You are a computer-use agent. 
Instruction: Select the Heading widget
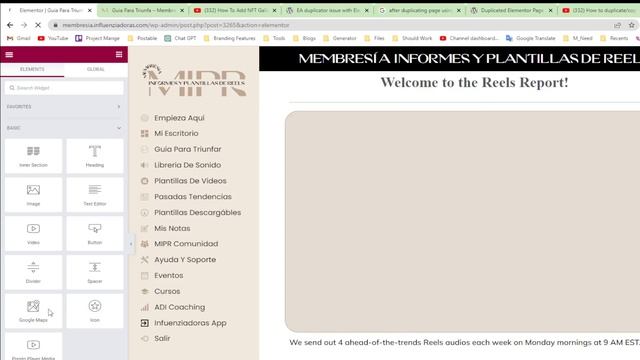(95, 156)
